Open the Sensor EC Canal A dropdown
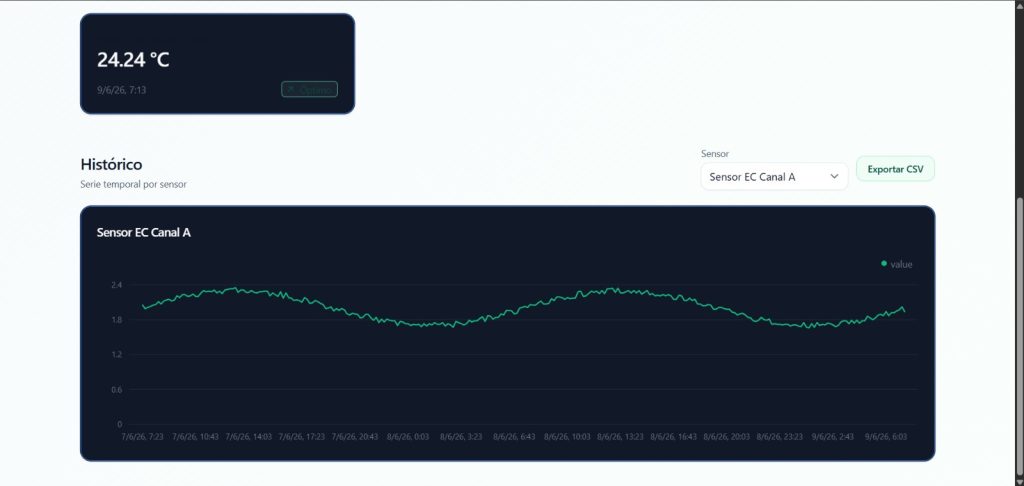This screenshot has width=1024, height=486. point(774,176)
